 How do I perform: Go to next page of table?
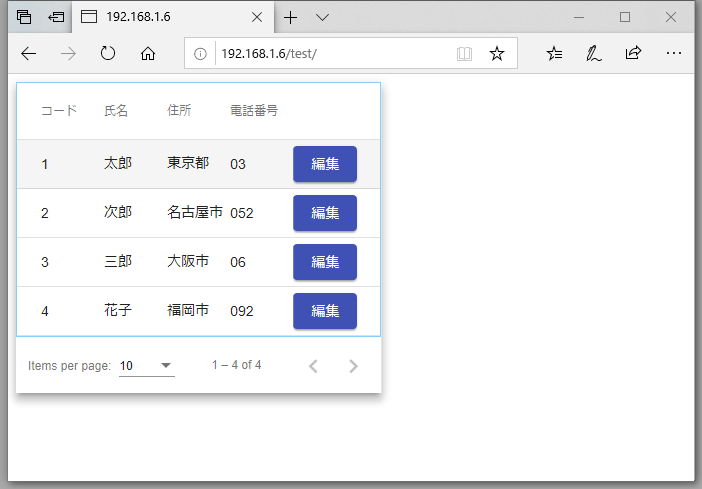tap(353, 366)
